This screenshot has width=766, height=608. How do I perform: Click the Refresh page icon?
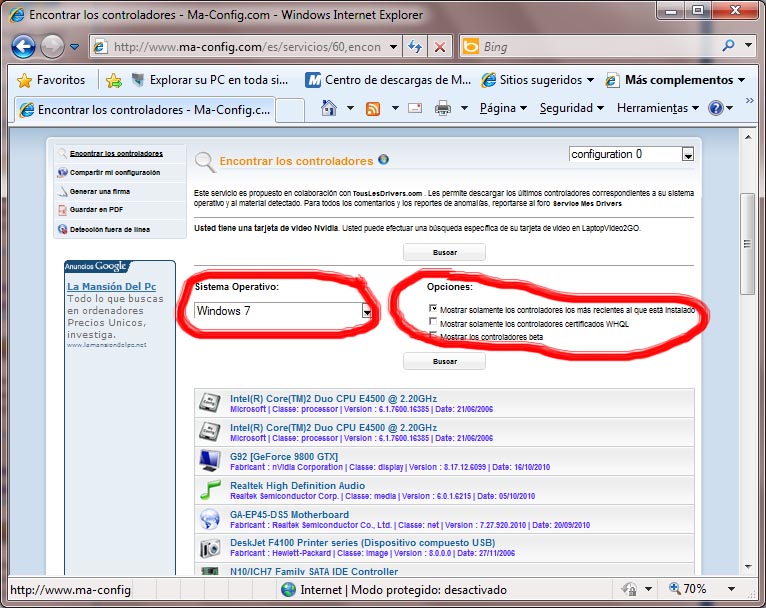click(415, 47)
